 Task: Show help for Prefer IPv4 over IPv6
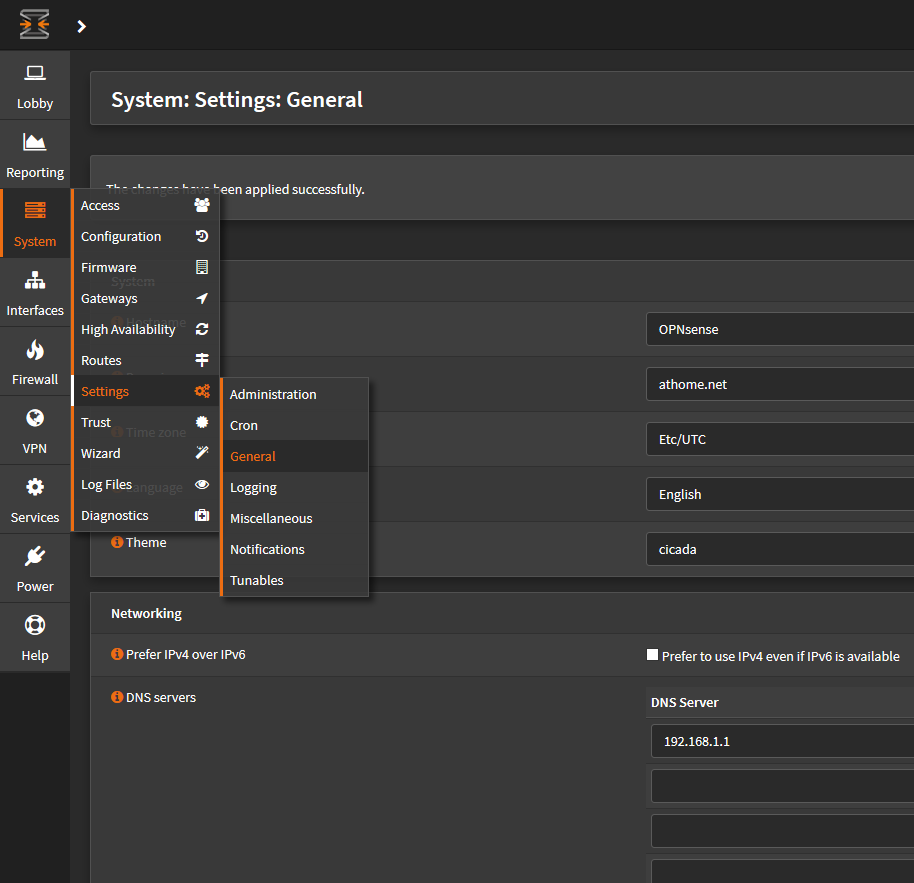pos(117,654)
